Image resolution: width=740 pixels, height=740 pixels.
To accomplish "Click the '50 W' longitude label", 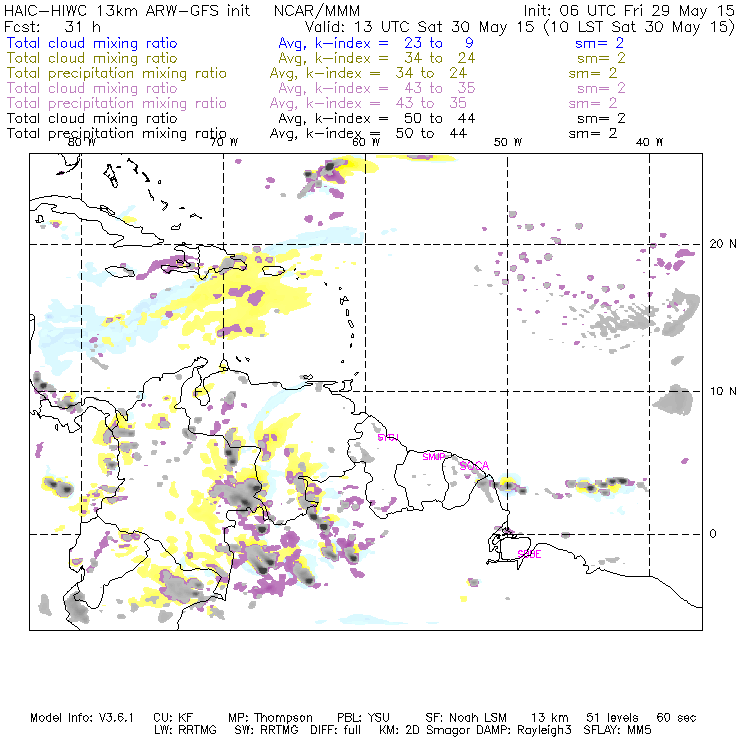I will [508, 142].
